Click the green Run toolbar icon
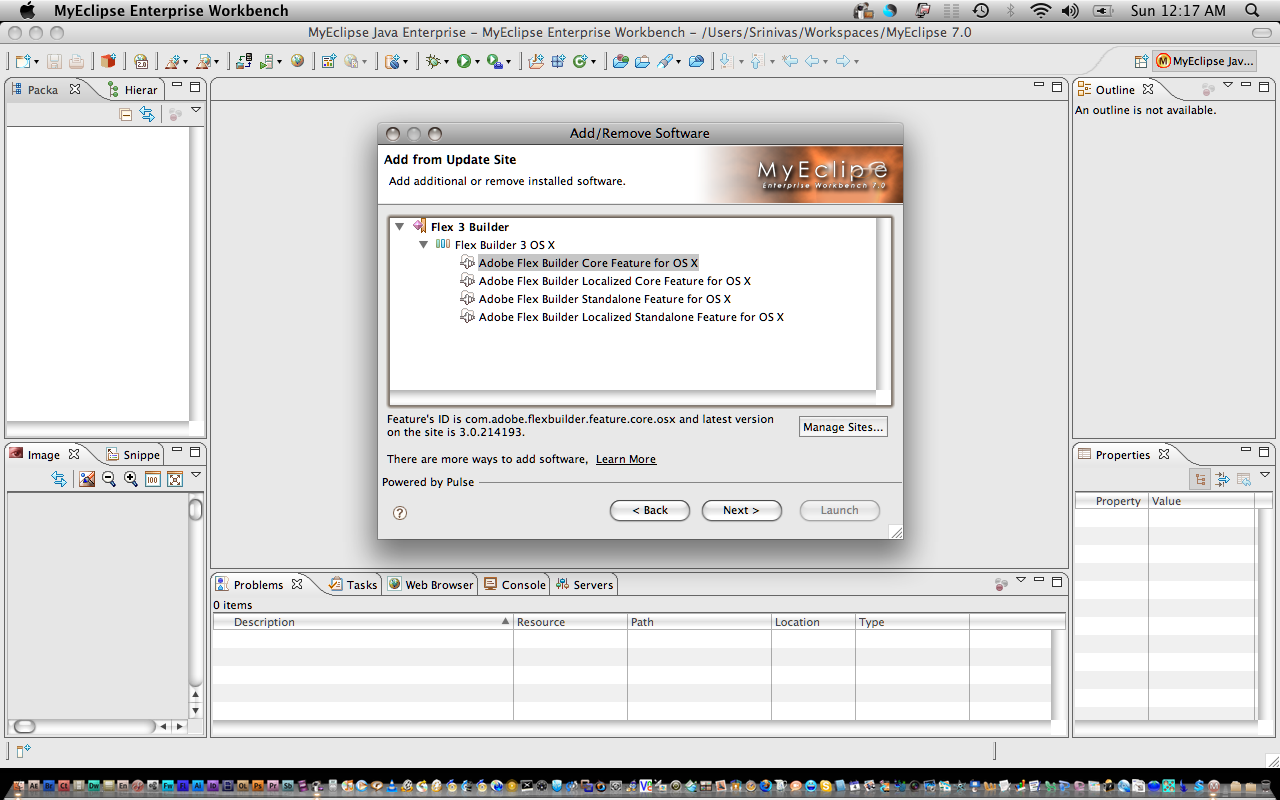 point(464,61)
